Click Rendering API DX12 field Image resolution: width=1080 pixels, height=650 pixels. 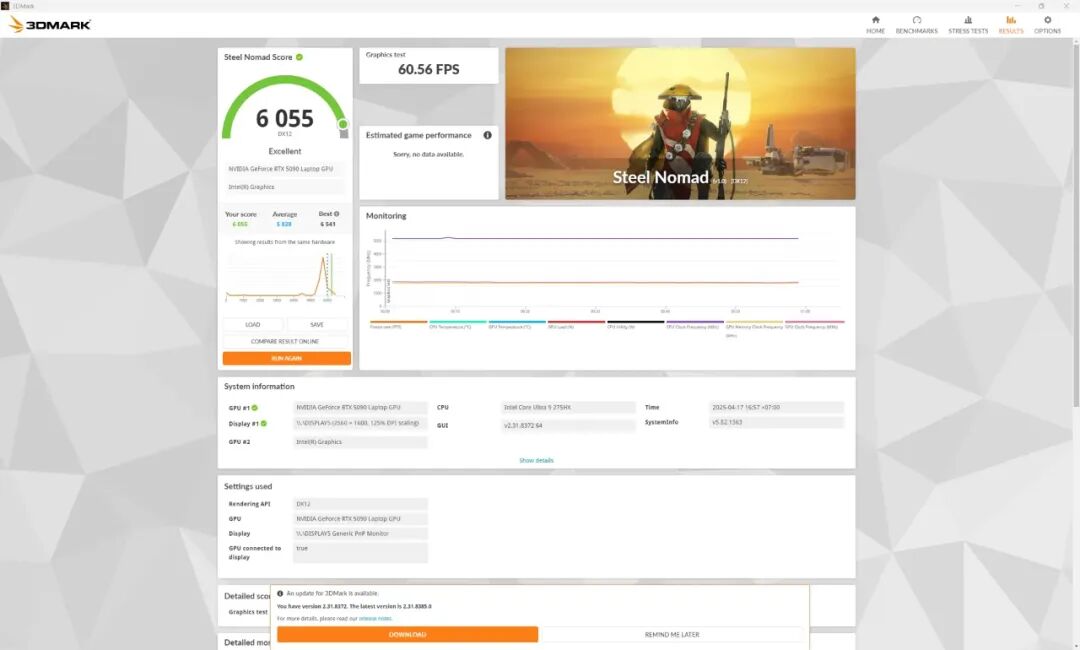click(360, 504)
